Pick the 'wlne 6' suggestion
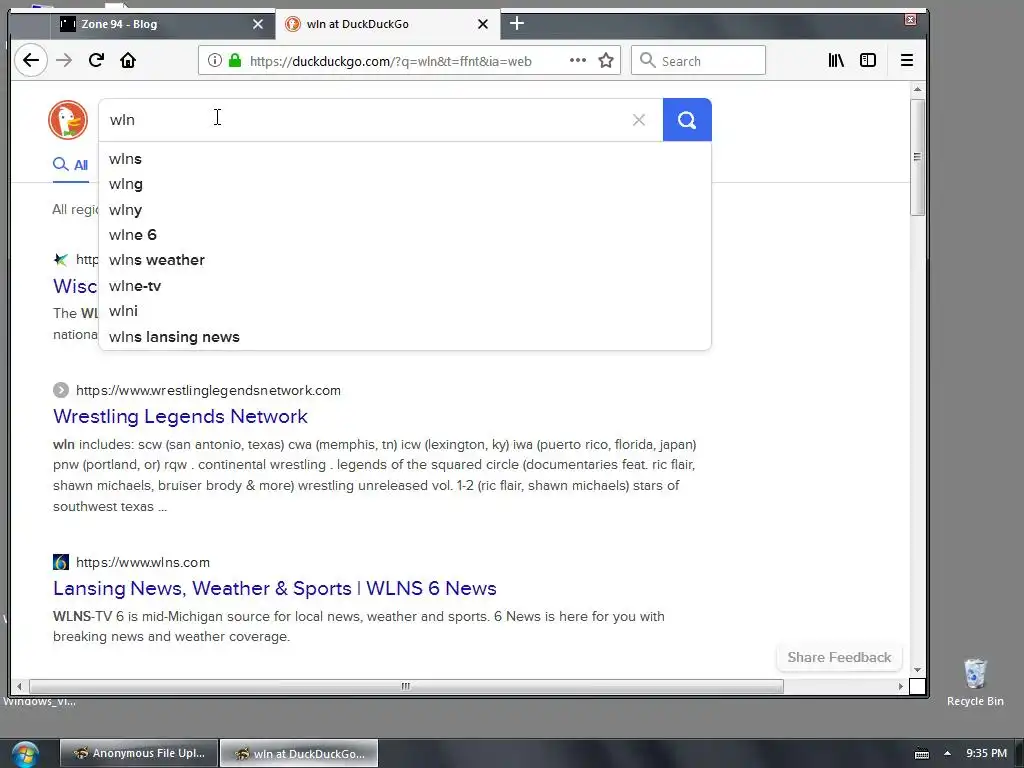Image resolution: width=1024 pixels, height=768 pixels. [405, 235]
